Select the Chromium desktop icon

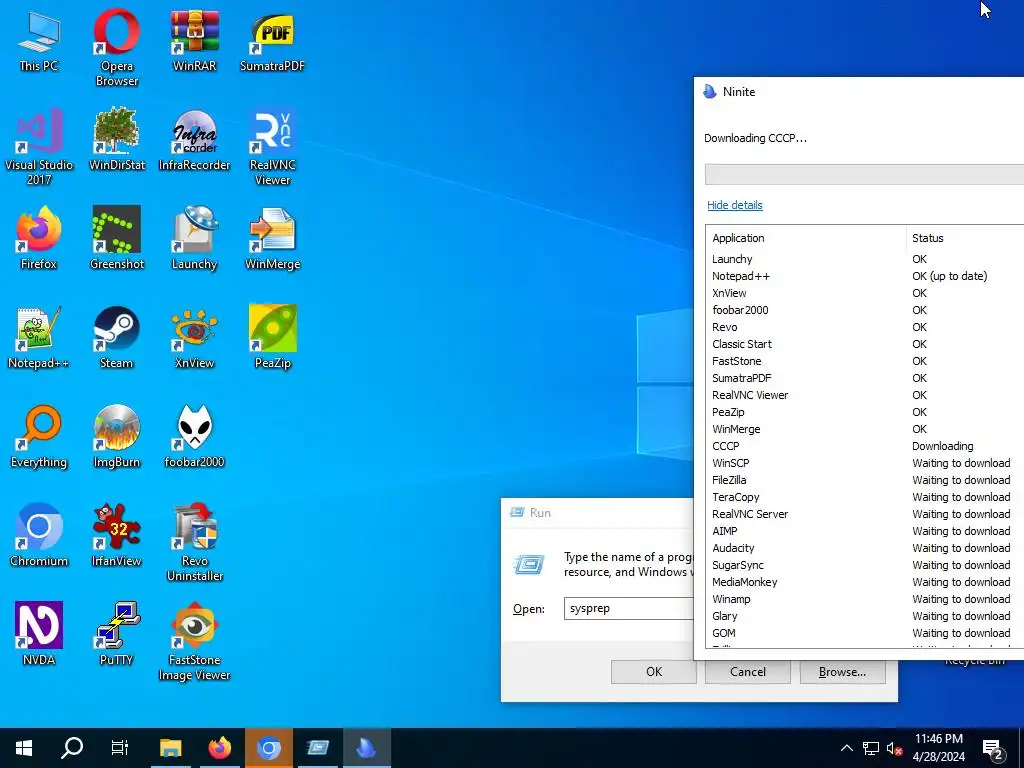pos(39,536)
